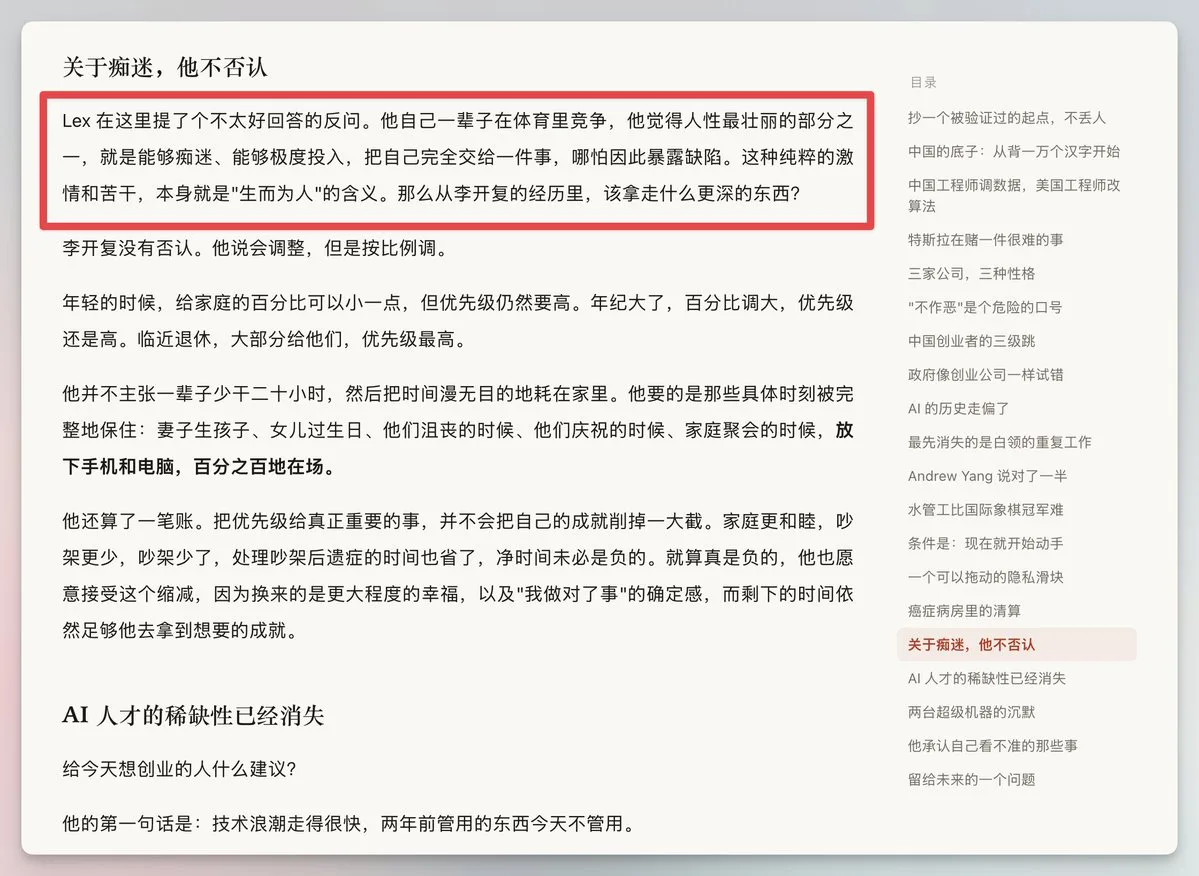Open 最先消失的是白领的重复工作 in contents
The image size is (1199, 876).
point(999,442)
